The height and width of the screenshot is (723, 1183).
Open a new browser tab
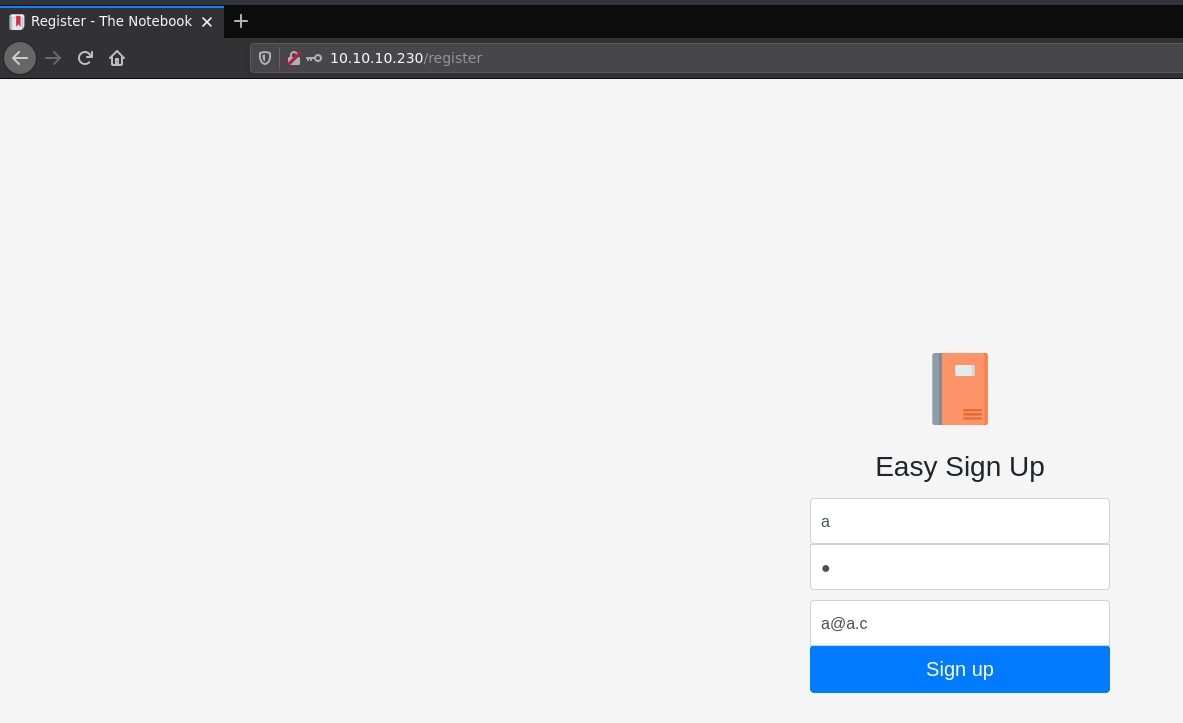pos(241,21)
